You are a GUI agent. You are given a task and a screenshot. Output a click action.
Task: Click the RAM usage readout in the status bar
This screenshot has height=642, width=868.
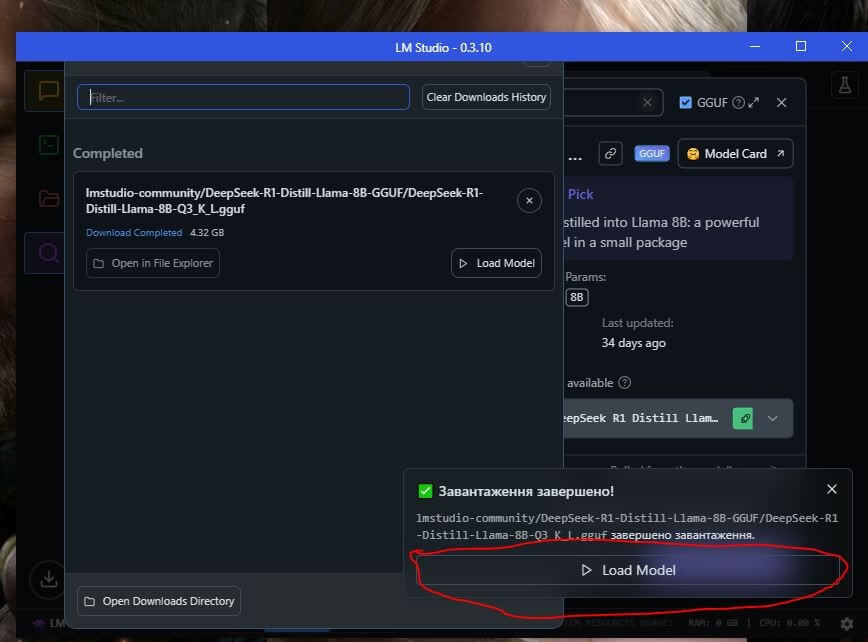pos(713,623)
